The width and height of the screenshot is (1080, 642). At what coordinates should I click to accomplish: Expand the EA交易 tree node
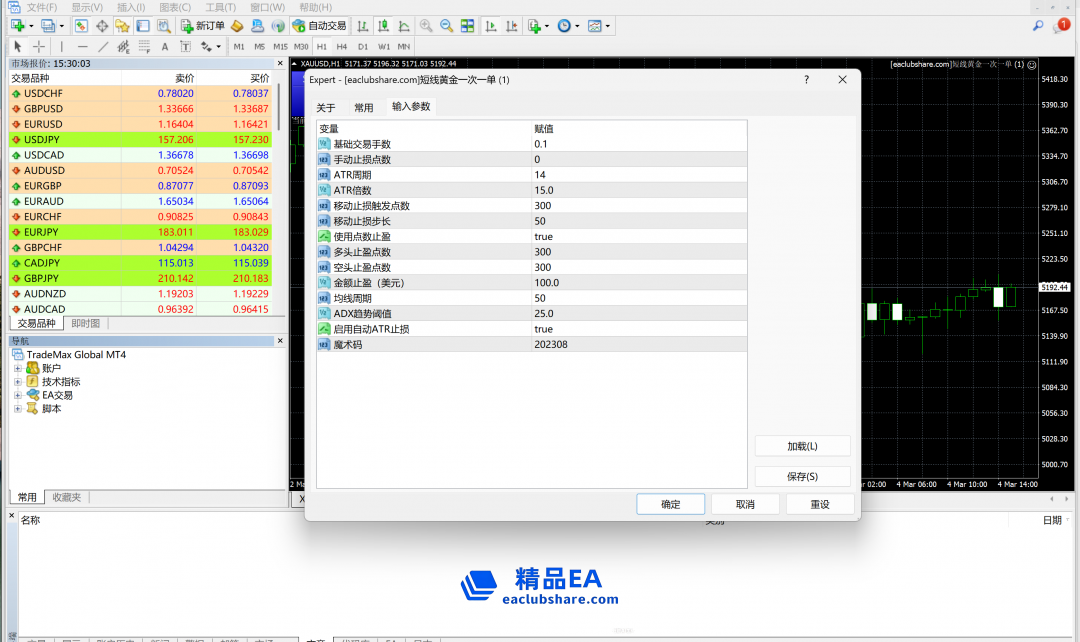18,395
